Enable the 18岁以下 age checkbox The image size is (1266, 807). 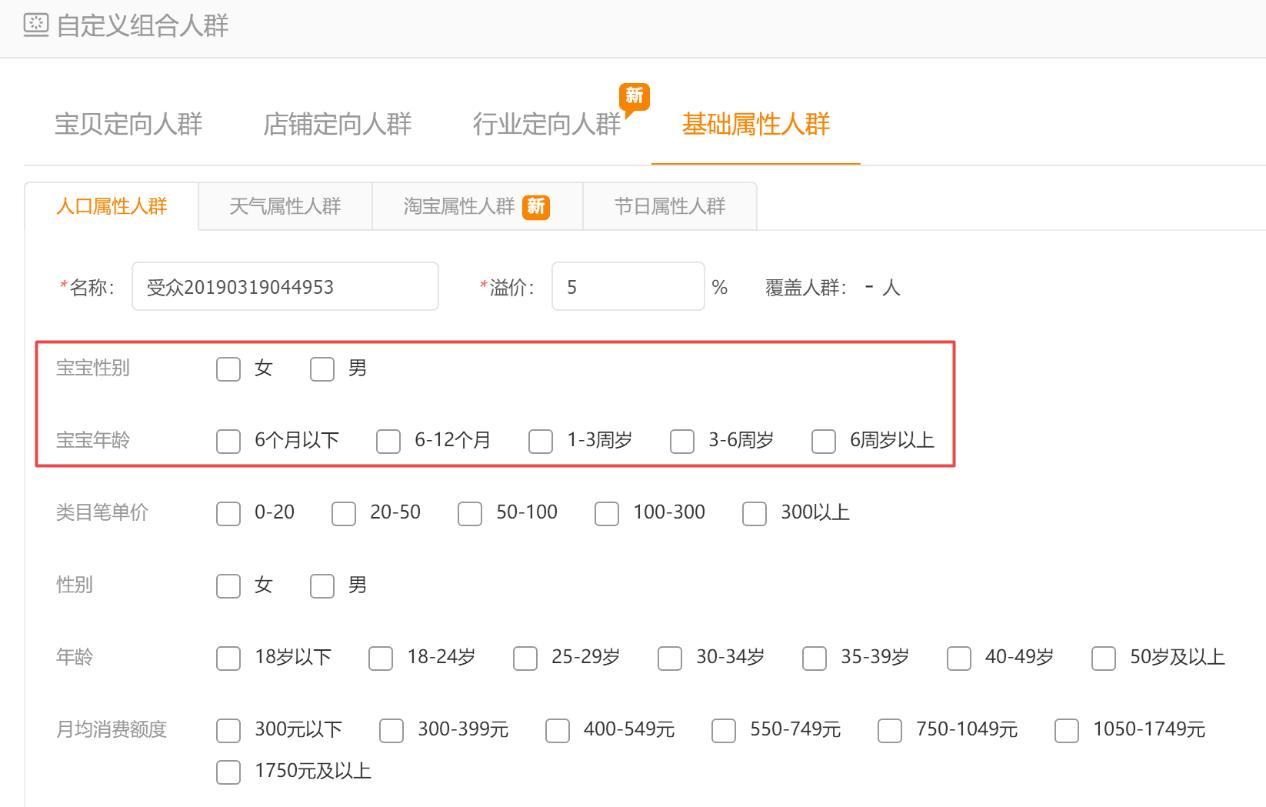227,658
